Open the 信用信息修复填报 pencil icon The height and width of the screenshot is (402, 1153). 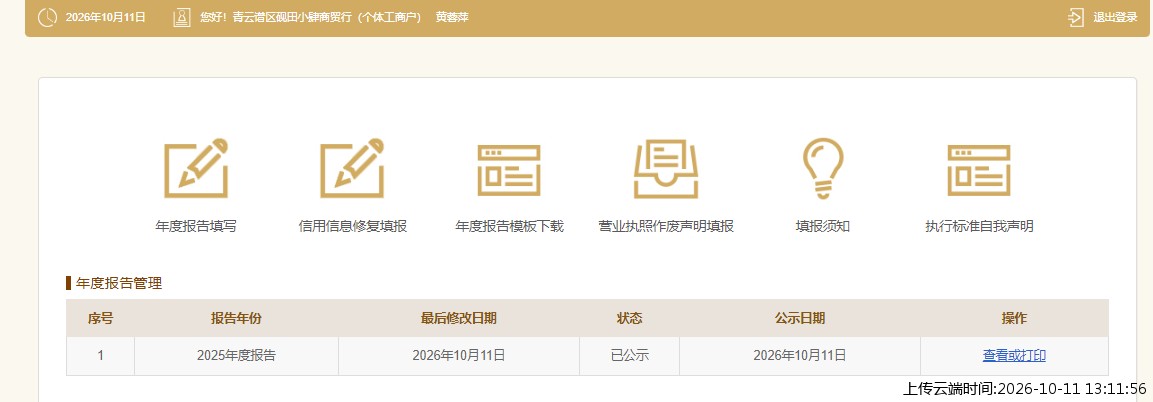(352, 168)
